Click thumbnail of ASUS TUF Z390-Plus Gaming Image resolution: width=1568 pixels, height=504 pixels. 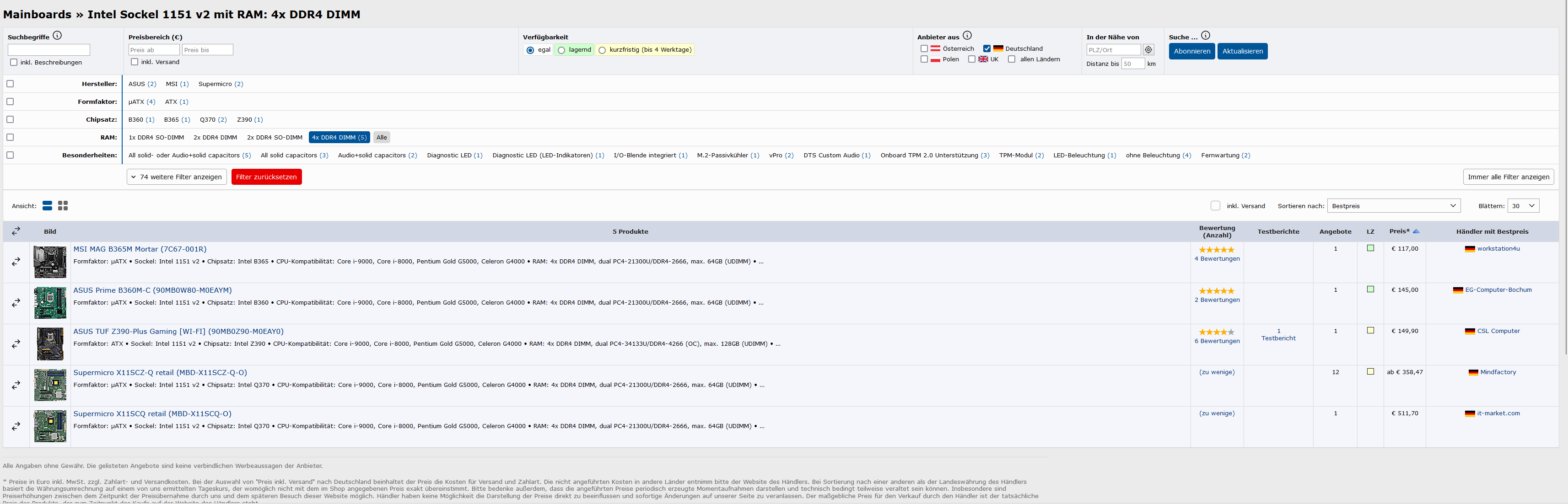(50, 344)
